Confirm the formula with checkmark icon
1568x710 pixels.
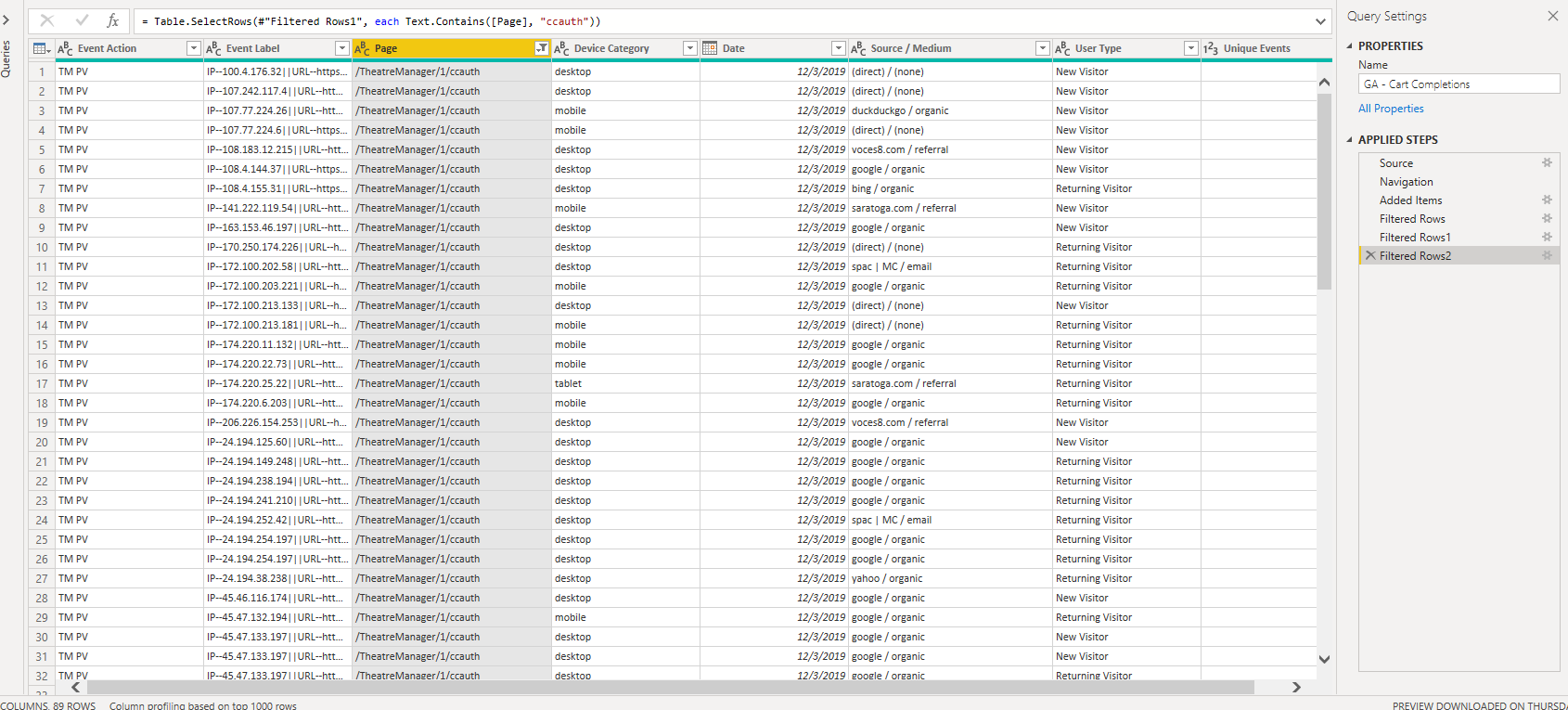pyautogui.click(x=82, y=20)
